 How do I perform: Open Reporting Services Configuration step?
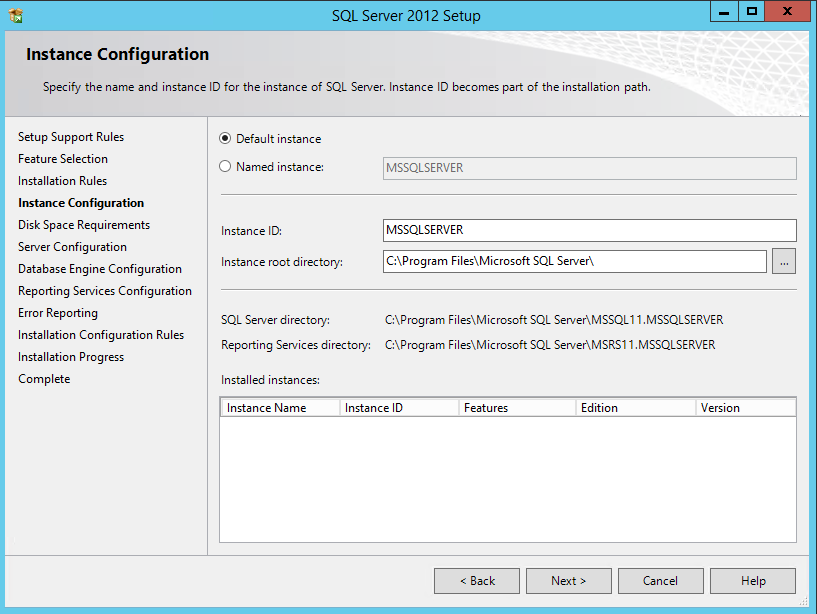click(105, 290)
